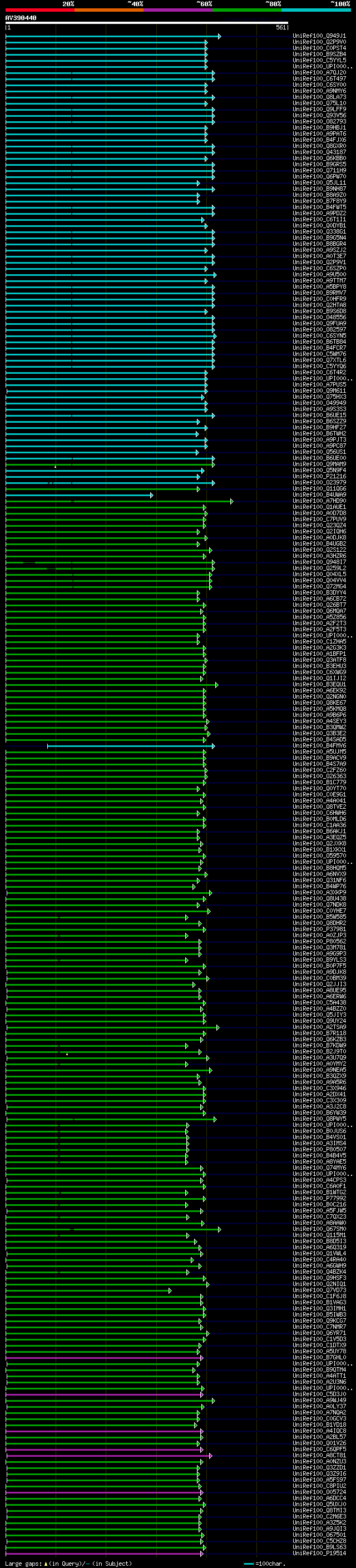Open hit UniRef100_Q949J1
The width and height of the screenshot is (356, 1568).
click(x=319, y=36)
